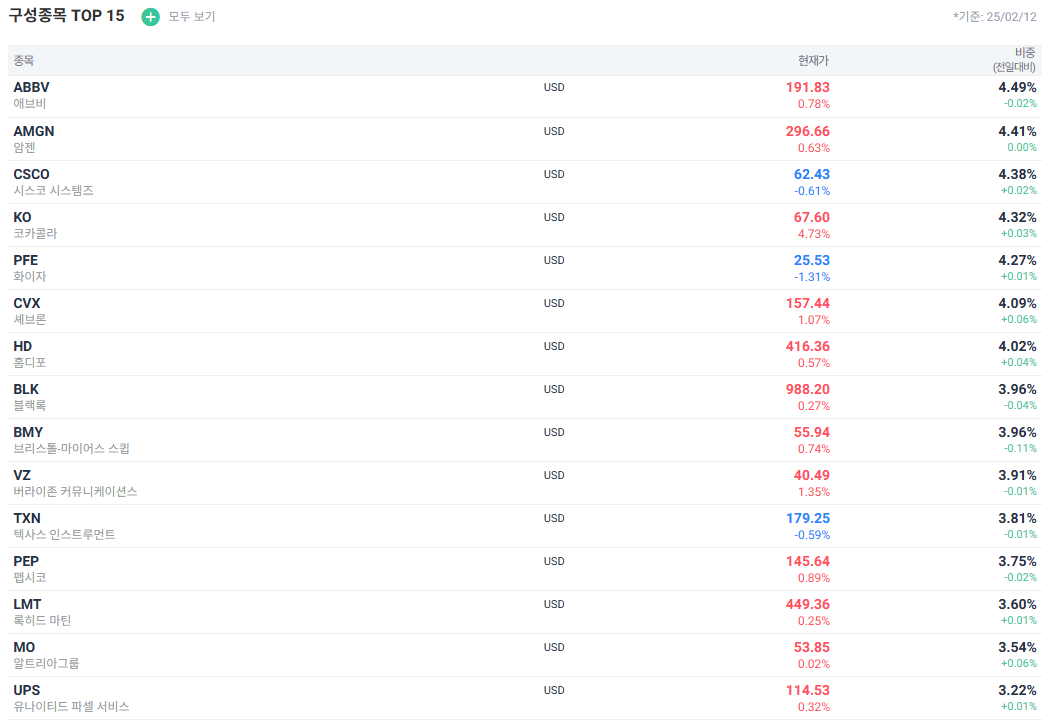1052x726 pixels.
Task: Click 브리스톨-마이어스 스큅 name
Action: [x=72, y=448]
